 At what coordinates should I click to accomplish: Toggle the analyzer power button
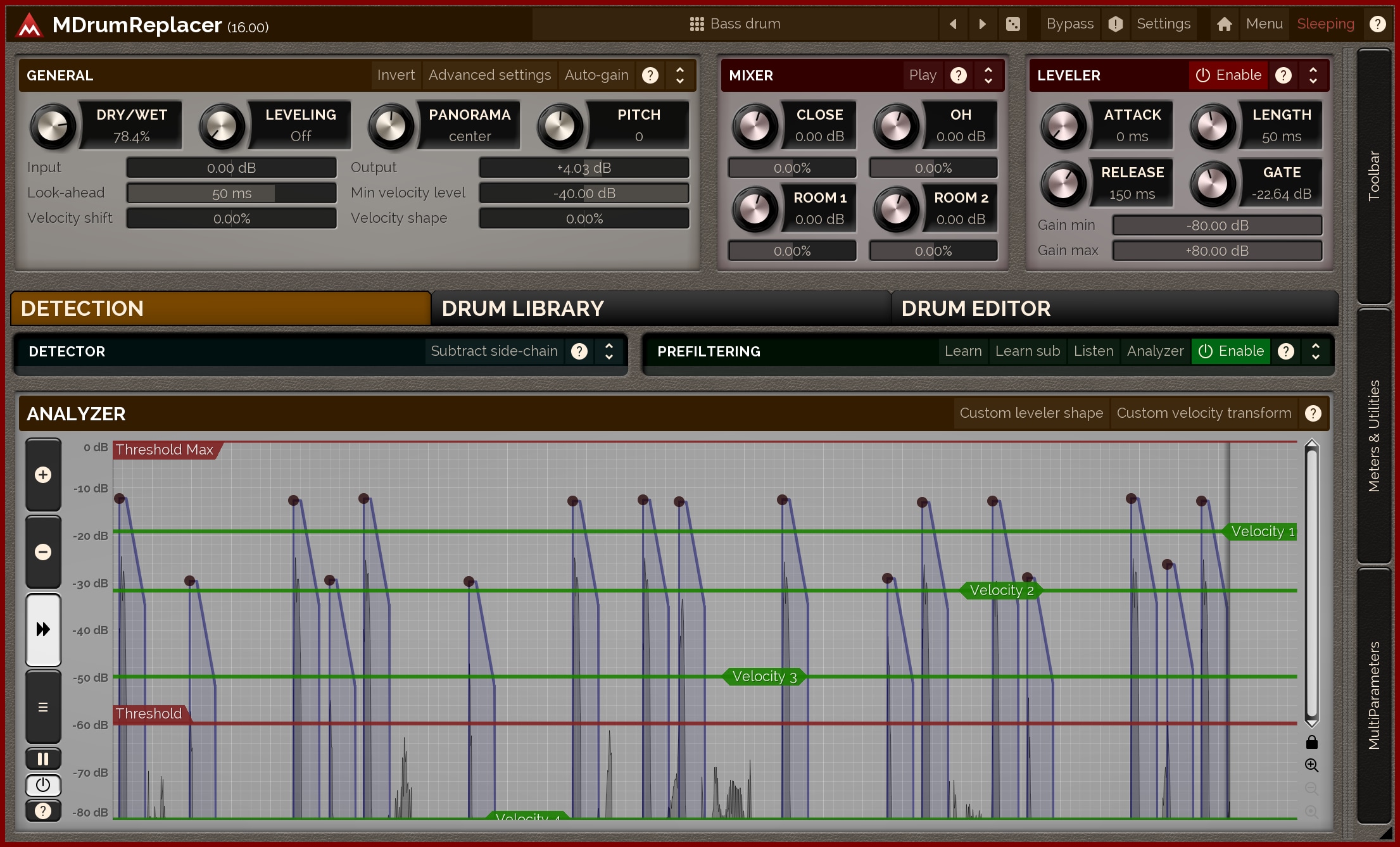tap(43, 785)
